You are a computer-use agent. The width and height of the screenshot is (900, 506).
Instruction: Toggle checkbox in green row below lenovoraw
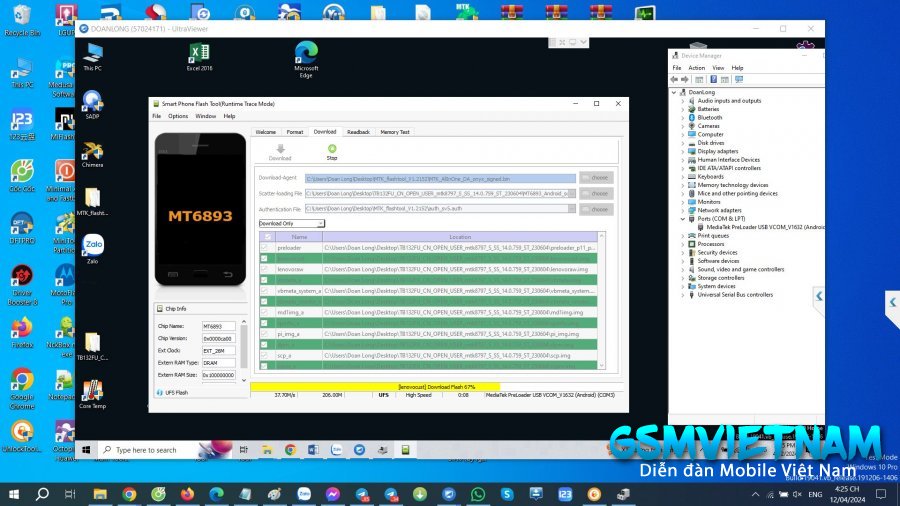pos(264,280)
